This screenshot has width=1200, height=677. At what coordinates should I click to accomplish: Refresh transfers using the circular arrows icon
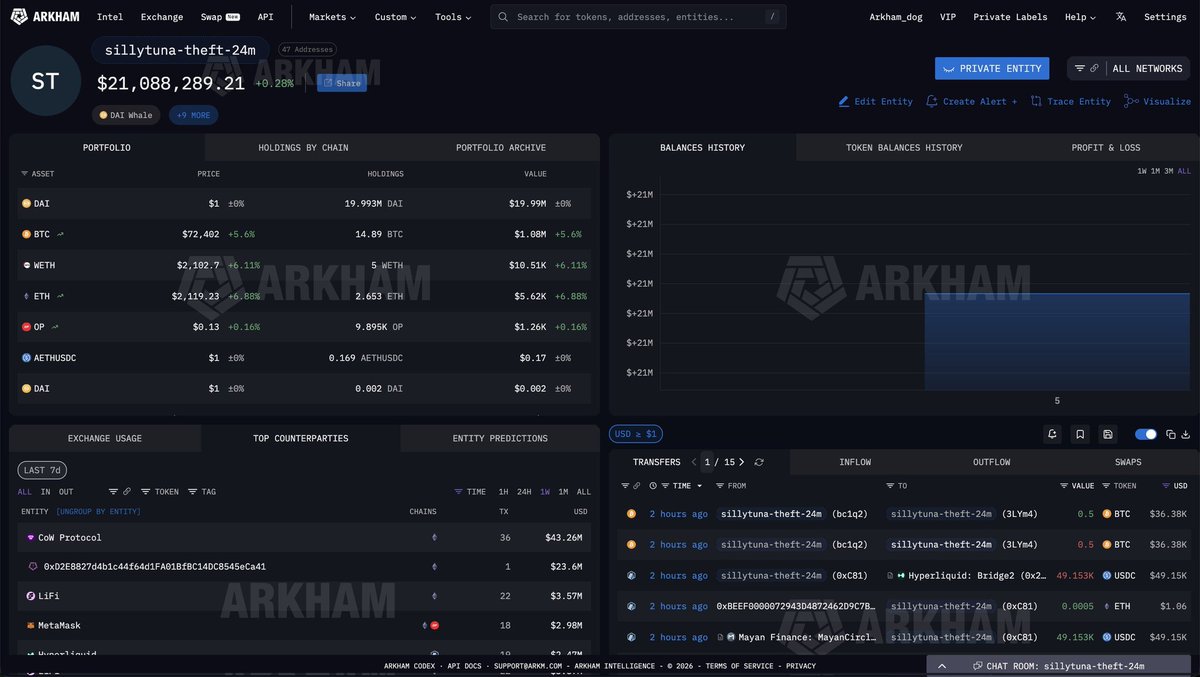pyautogui.click(x=759, y=462)
